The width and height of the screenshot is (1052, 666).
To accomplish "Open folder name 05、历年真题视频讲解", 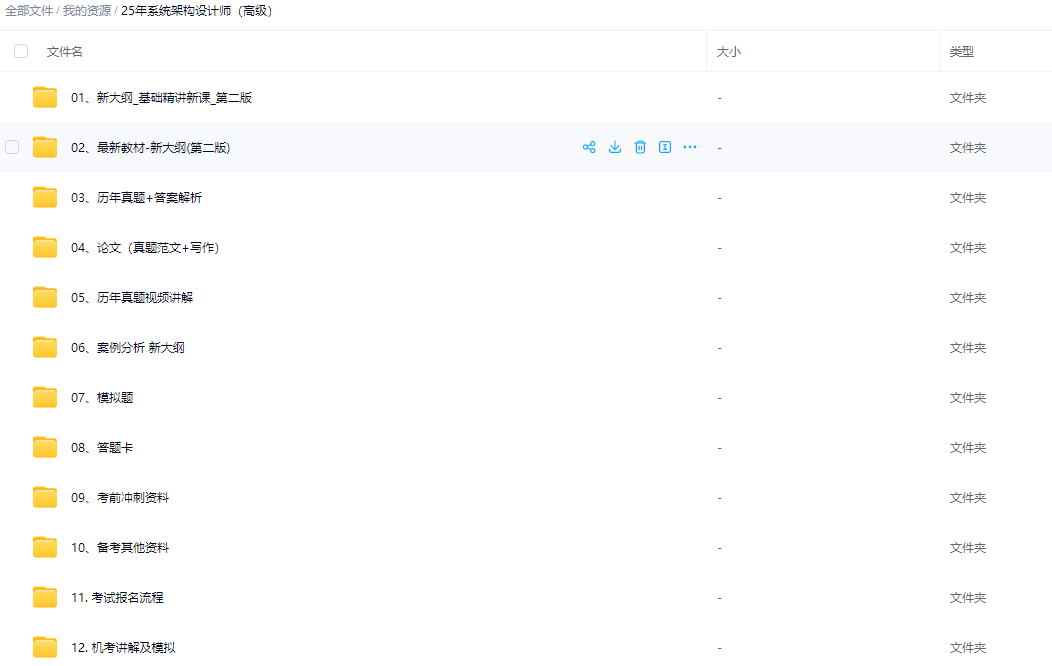I will [132, 298].
